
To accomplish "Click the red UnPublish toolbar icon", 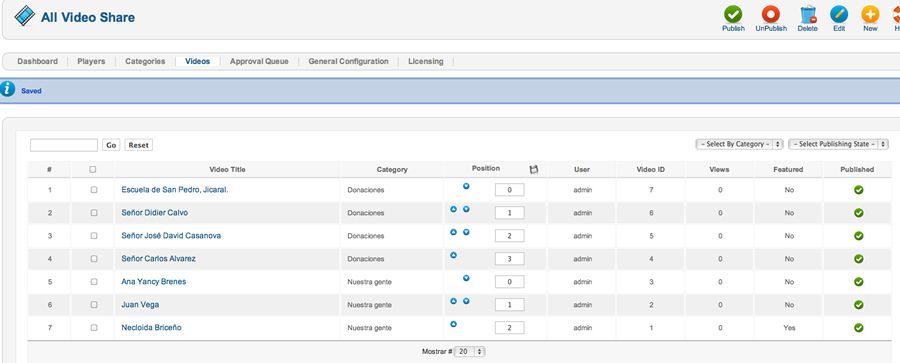I will (x=770, y=14).
